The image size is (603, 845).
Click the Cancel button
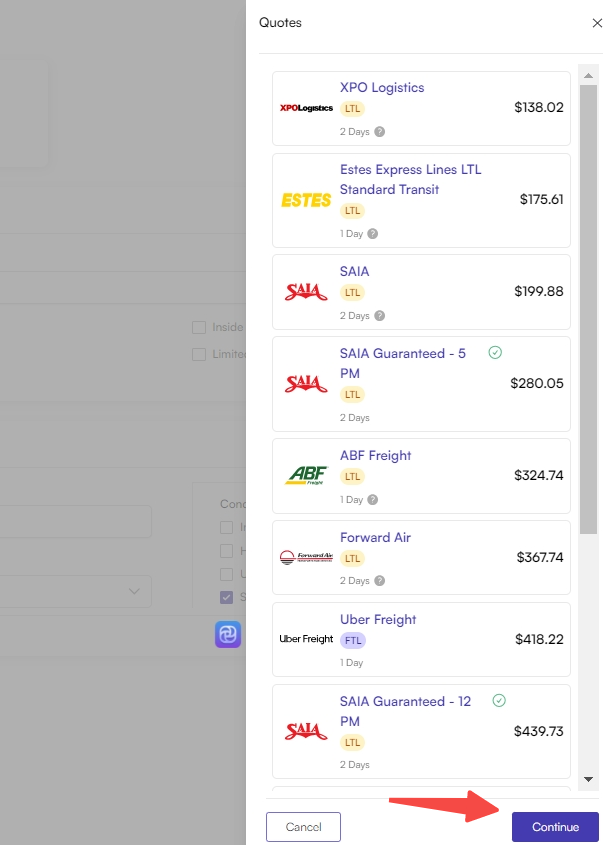(303, 827)
